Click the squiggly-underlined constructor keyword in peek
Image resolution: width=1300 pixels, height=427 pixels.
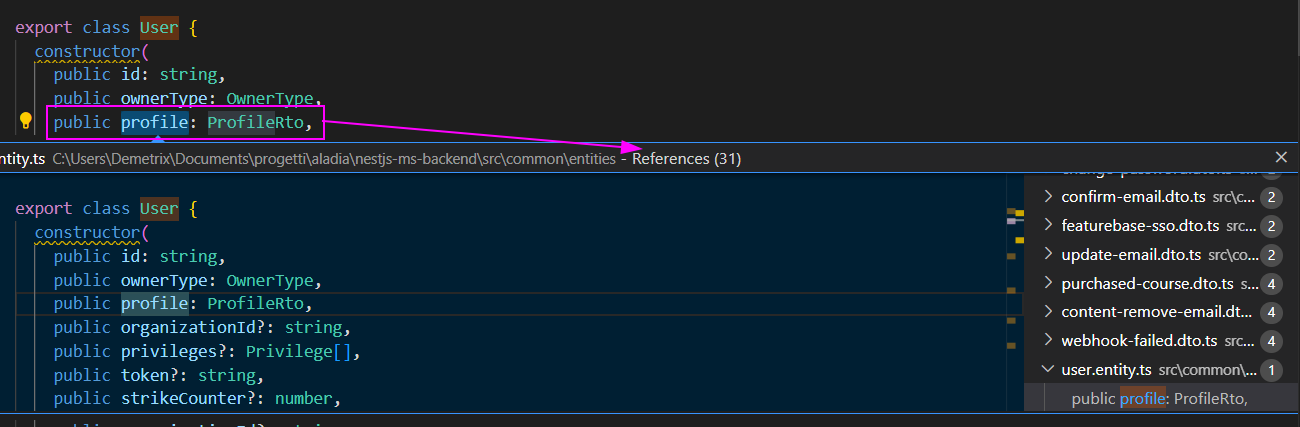click(87, 232)
